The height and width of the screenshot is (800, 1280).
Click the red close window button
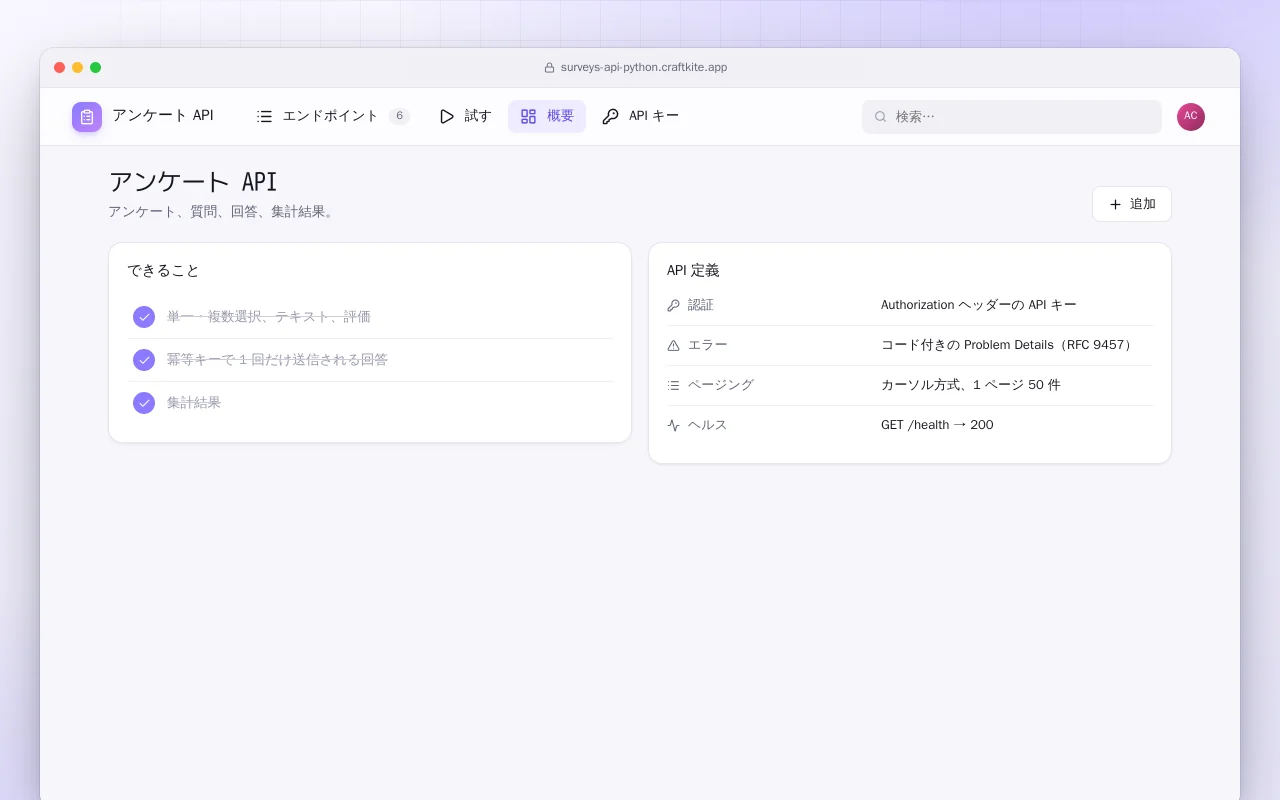pyautogui.click(x=60, y=68)
